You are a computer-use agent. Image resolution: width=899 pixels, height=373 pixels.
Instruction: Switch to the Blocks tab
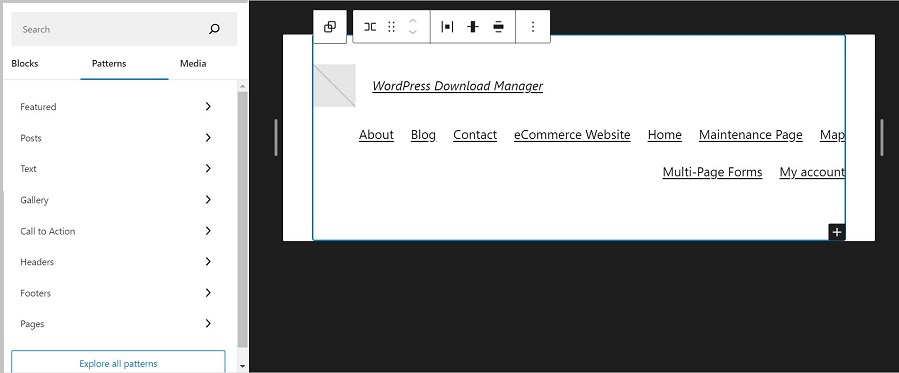[x=25, y=64]
